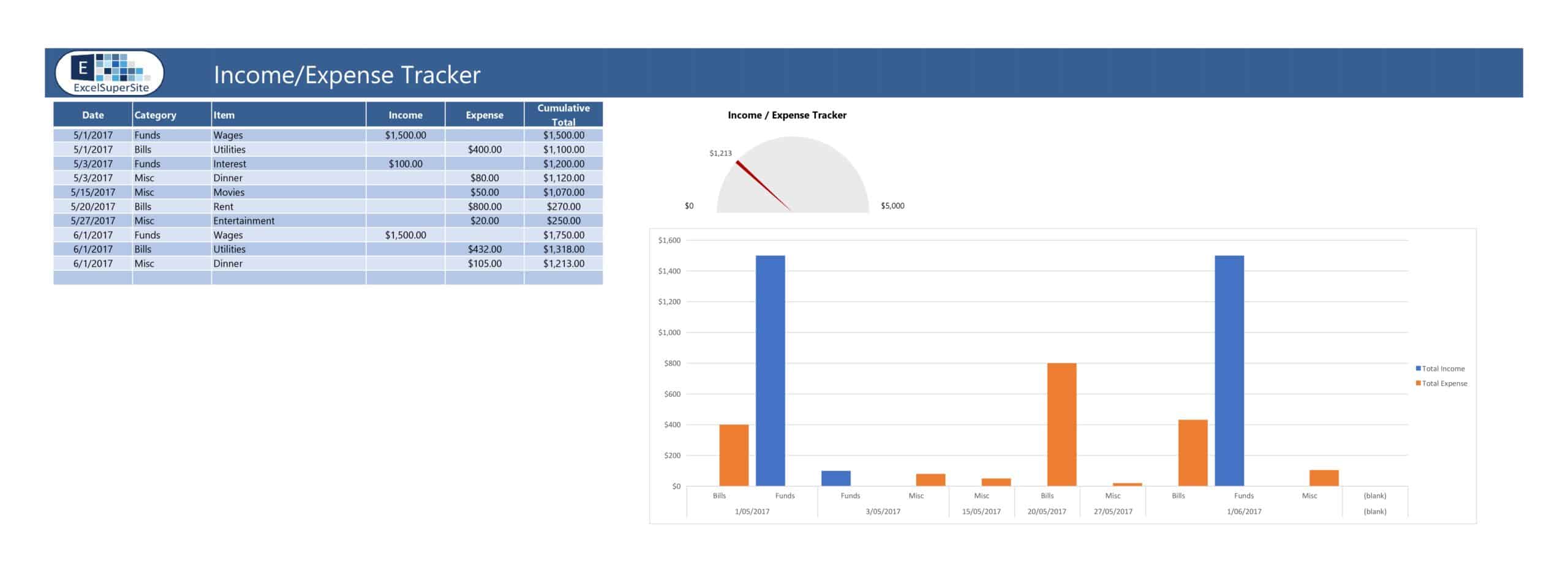
Task: Click the ExcelSuperSite logo
Action: coord(109,73)
